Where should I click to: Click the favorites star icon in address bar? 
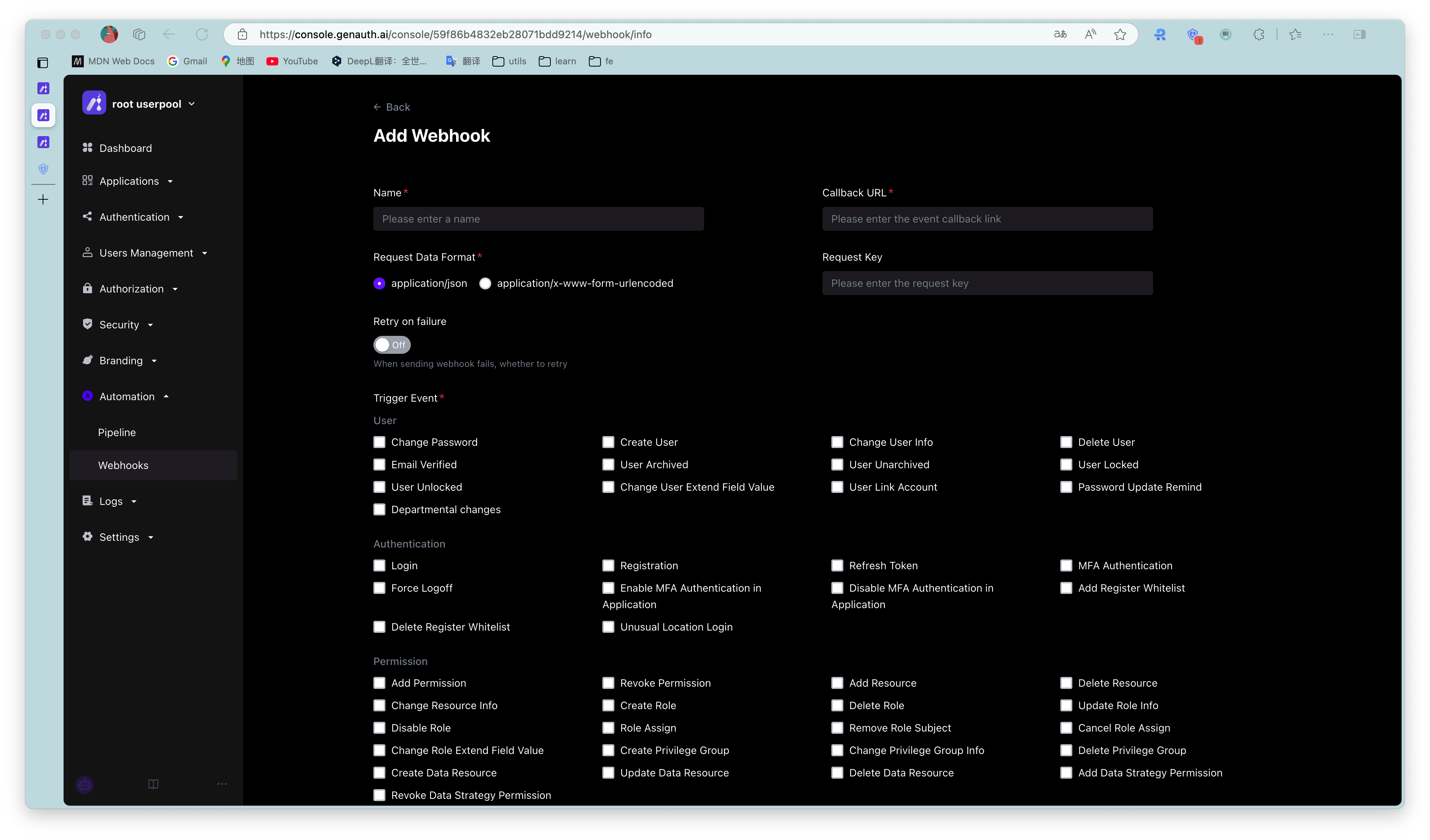[1119, 35]
